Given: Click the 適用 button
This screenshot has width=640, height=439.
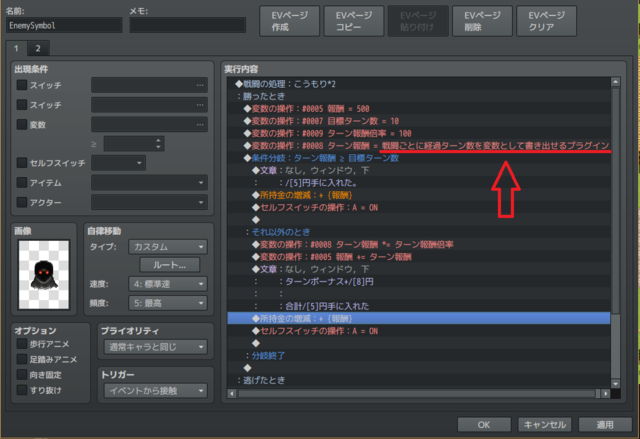Looking at the screenshot, I should pyautogui.click(x=605, y=425).
